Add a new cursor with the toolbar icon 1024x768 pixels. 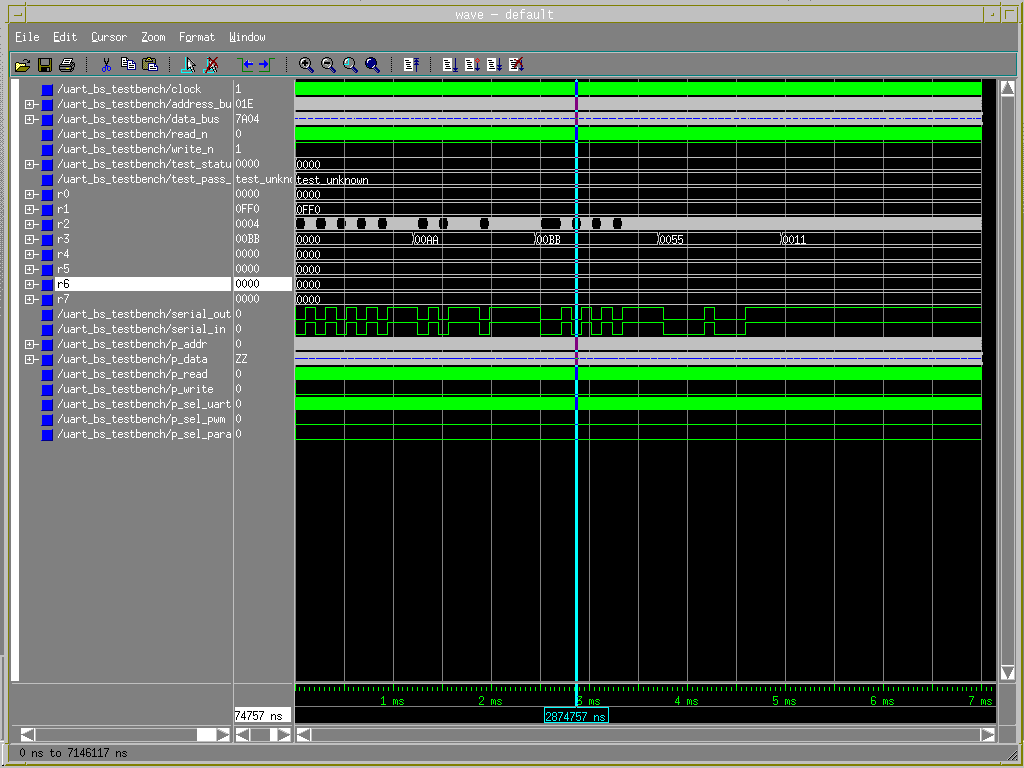[x=189, y=65]
